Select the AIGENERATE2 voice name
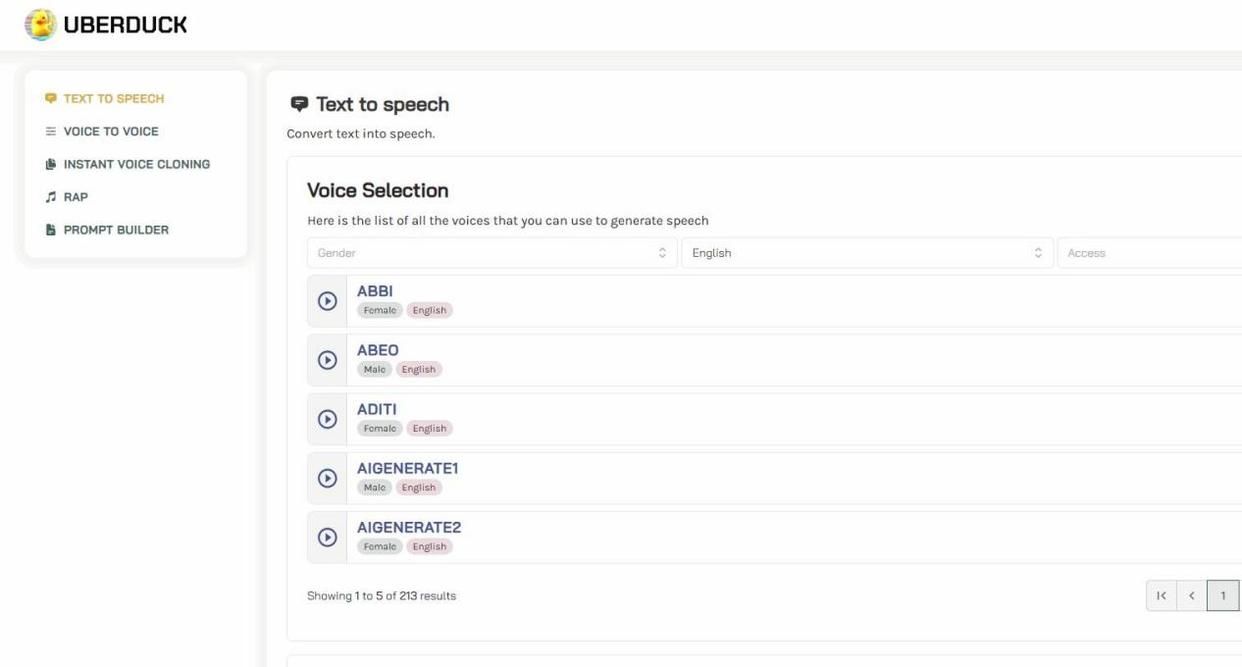This screenshot has height=667, width=1242. 409,527
